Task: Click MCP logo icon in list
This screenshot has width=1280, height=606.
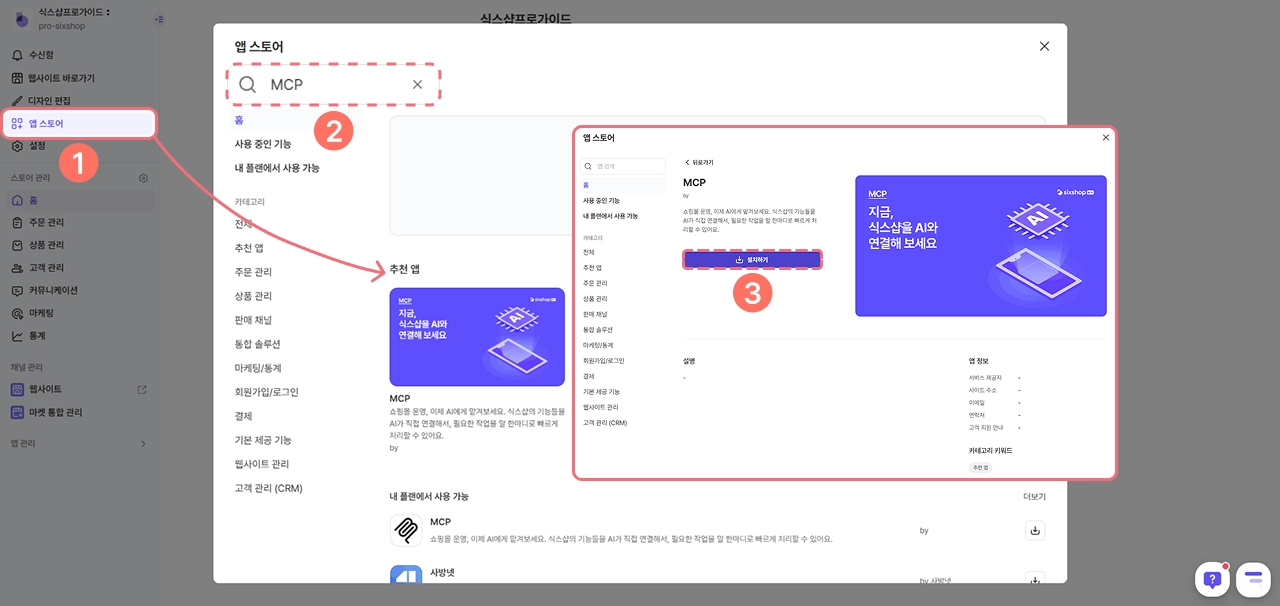Action: (x=406, y=530)
